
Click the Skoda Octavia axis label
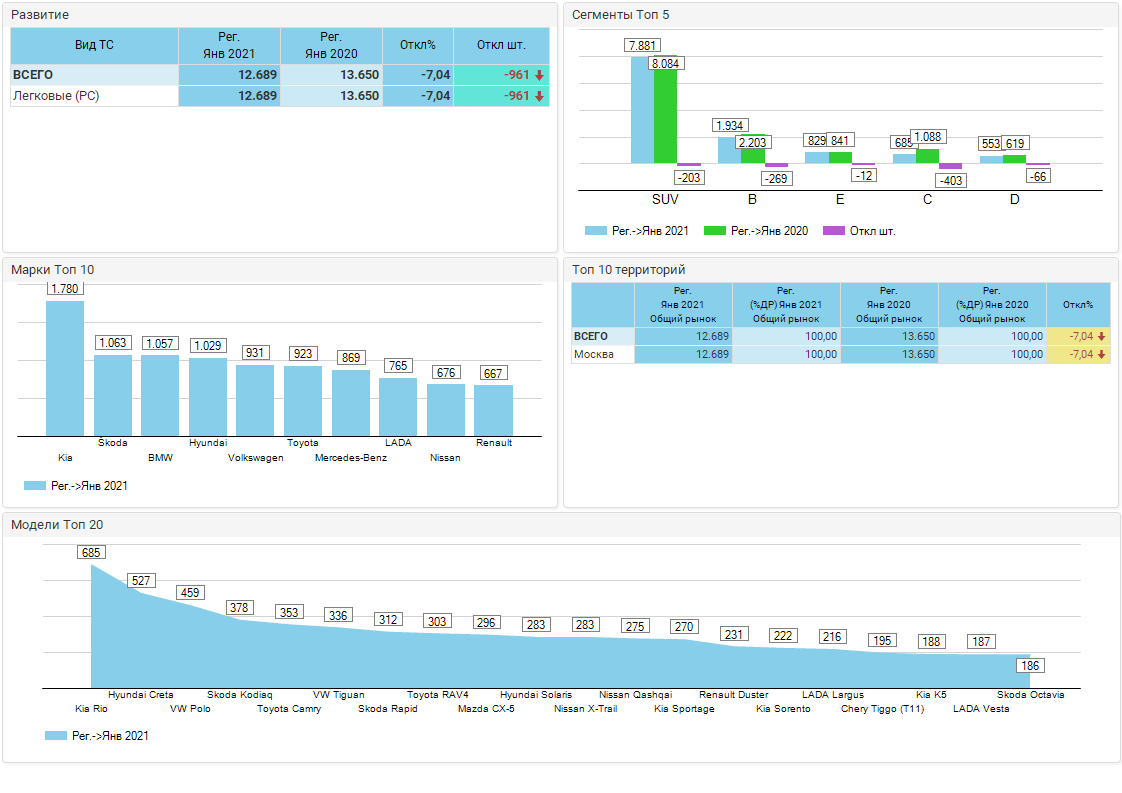(x=1030, y=694)
